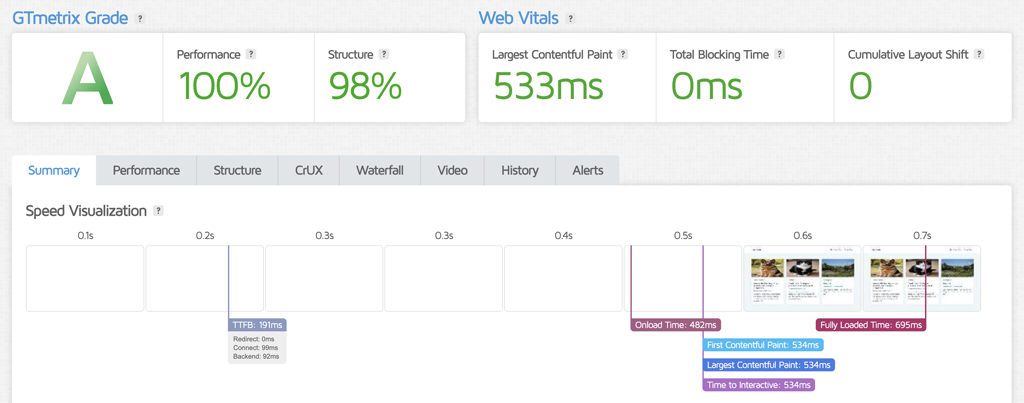Screen dimensions: 1024x403
Task: Switch to the Alerts tab
Action: 588,170
